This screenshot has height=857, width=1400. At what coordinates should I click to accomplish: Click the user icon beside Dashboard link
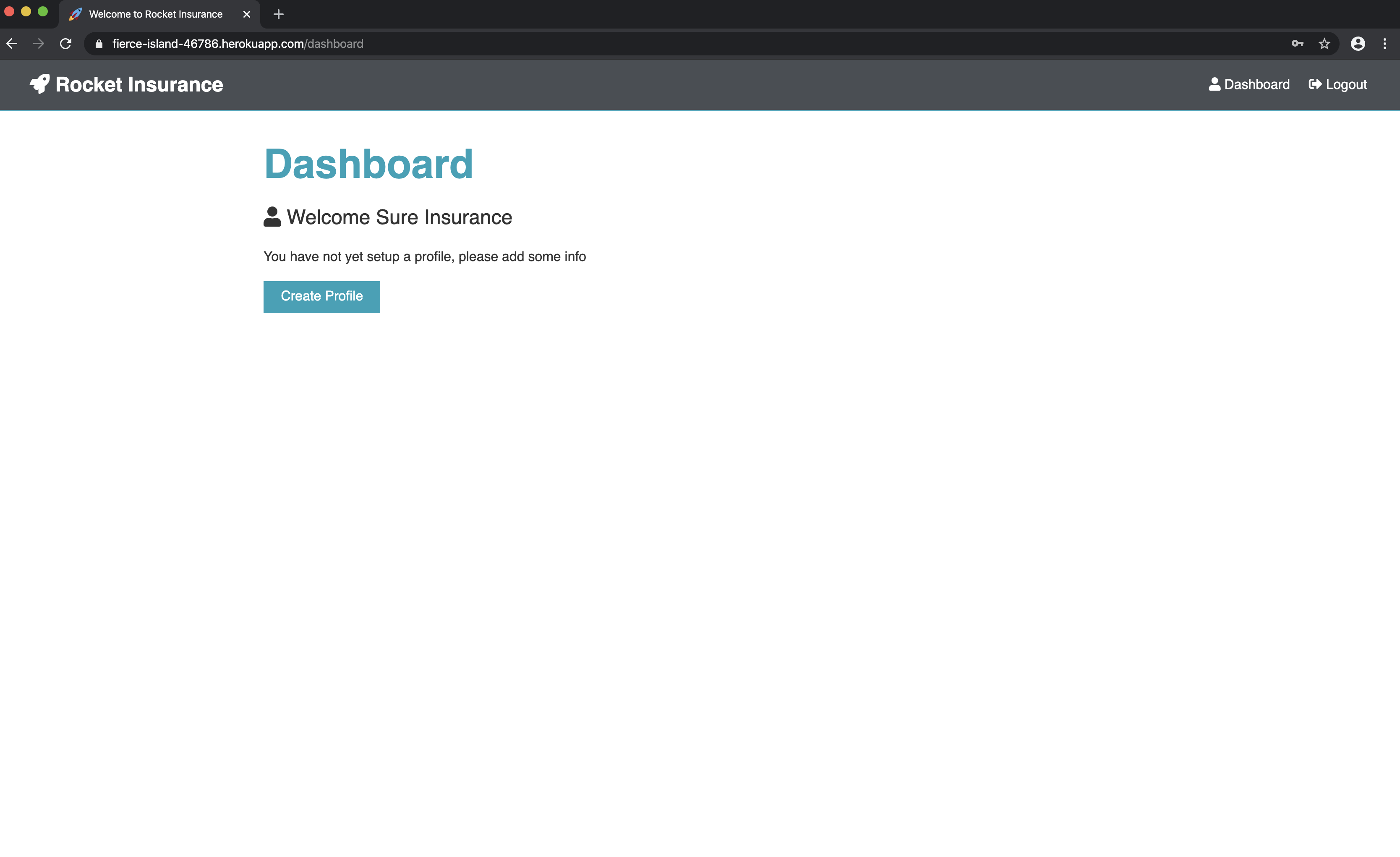point(1214,84)
